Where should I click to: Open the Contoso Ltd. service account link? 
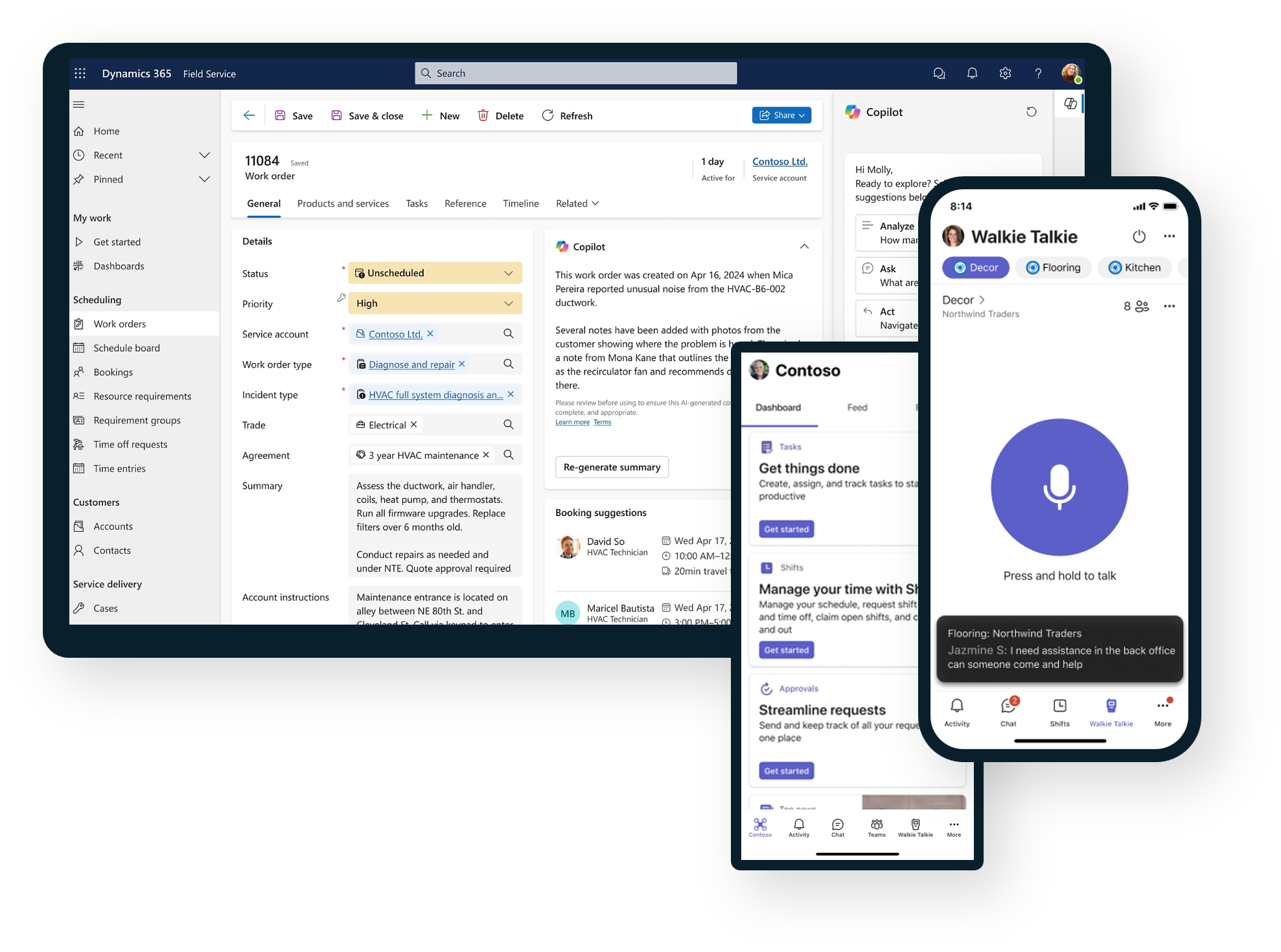tap(779, 161)
